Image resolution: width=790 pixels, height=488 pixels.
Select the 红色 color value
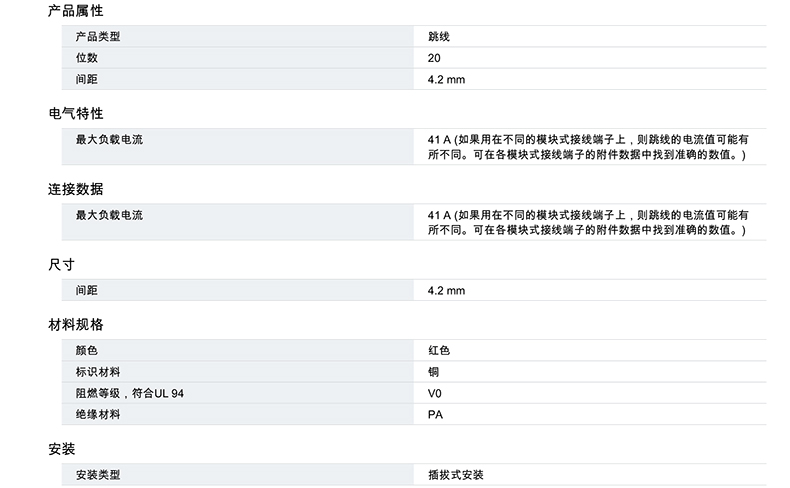pos(439,351)
